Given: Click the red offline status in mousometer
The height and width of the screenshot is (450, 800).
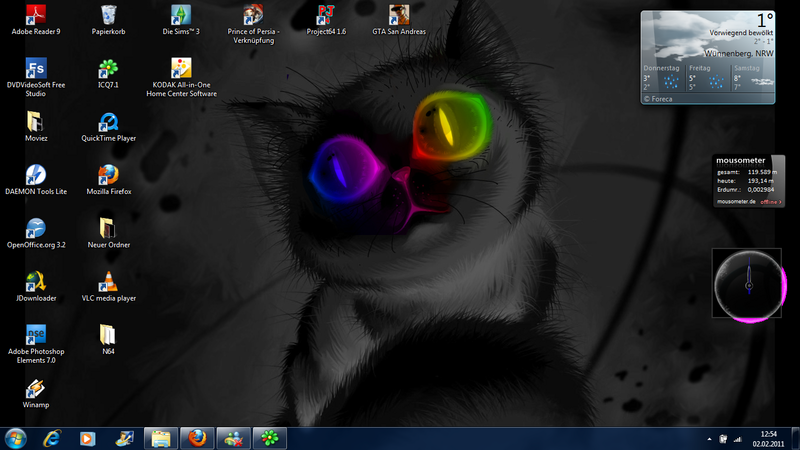Looking at the screenshot, I should click(771, 202).
